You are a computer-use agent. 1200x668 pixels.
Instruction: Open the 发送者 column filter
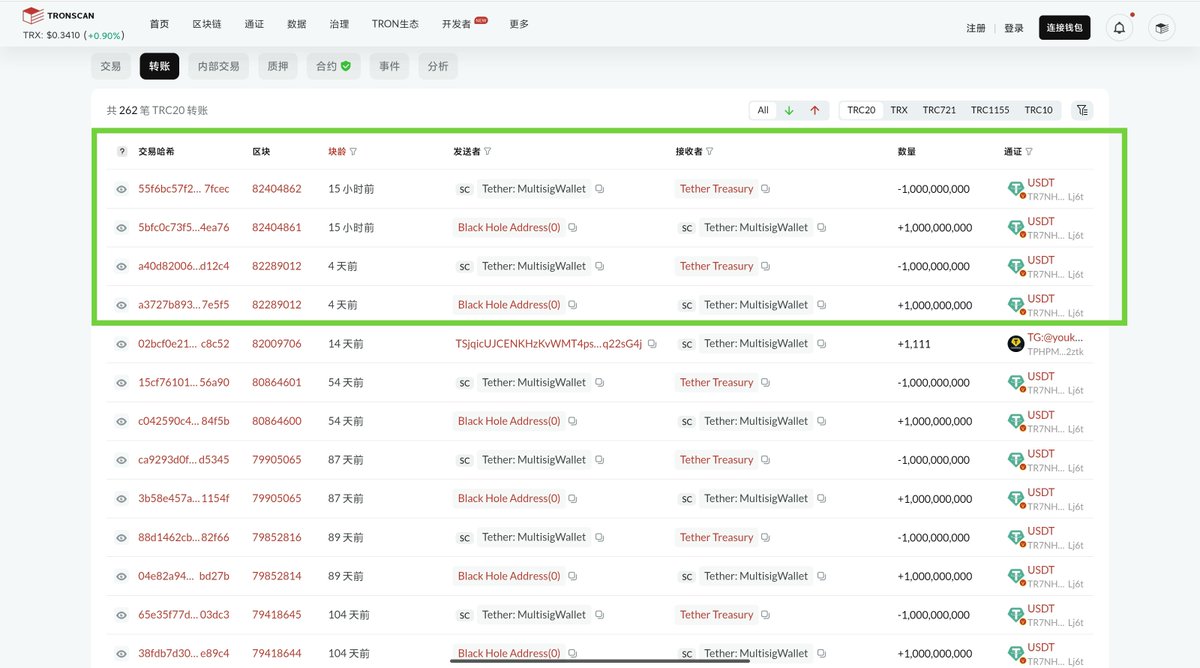point(488,152)
